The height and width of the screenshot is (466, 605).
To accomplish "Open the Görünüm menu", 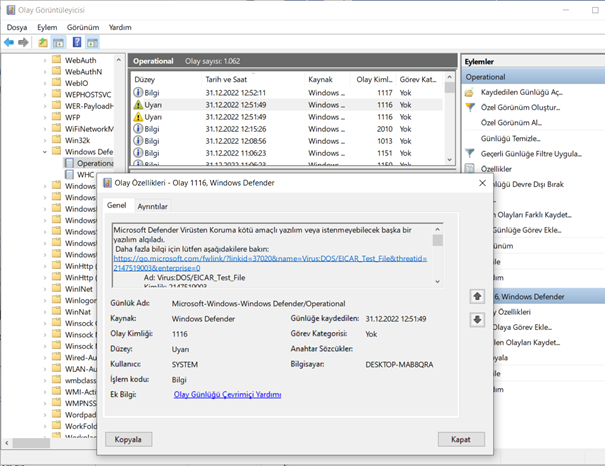I will (83, 27).
